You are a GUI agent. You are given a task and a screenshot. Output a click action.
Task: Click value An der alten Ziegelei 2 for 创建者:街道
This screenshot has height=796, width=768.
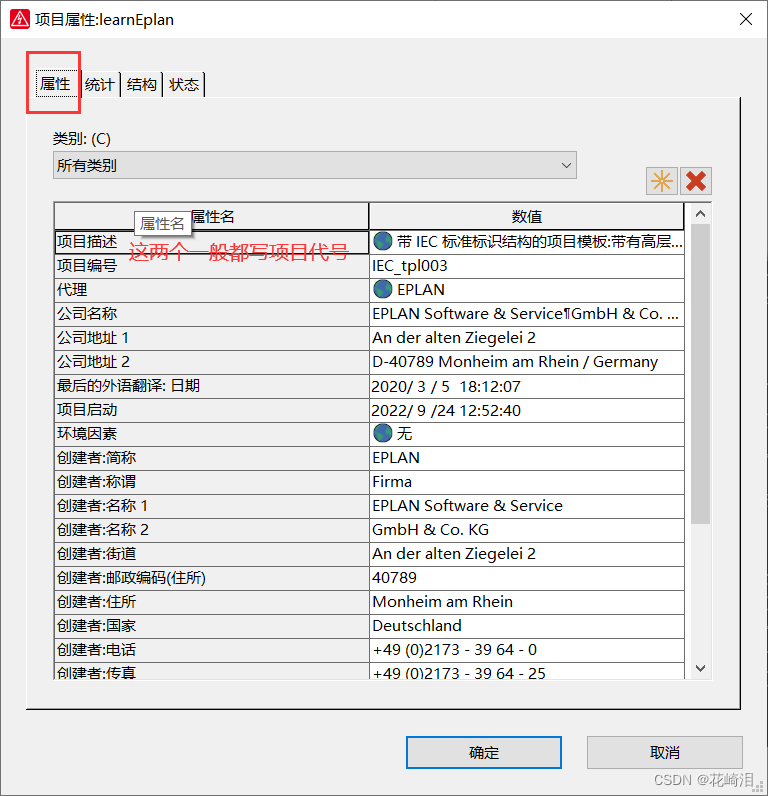pyautogui.click(x=526, y=553)
